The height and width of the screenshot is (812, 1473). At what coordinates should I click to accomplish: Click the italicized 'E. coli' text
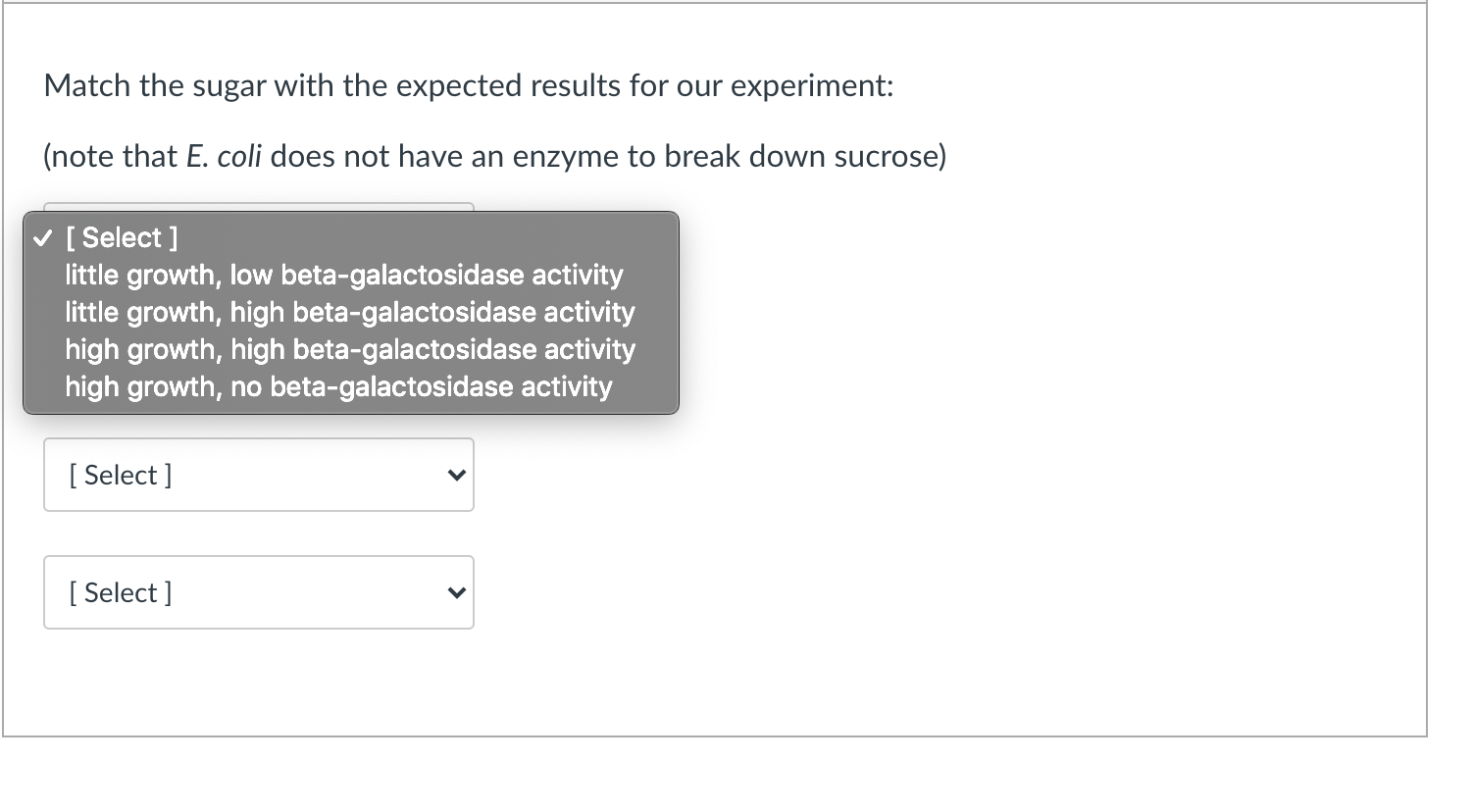pyautogui.click(x=223, y=155)
